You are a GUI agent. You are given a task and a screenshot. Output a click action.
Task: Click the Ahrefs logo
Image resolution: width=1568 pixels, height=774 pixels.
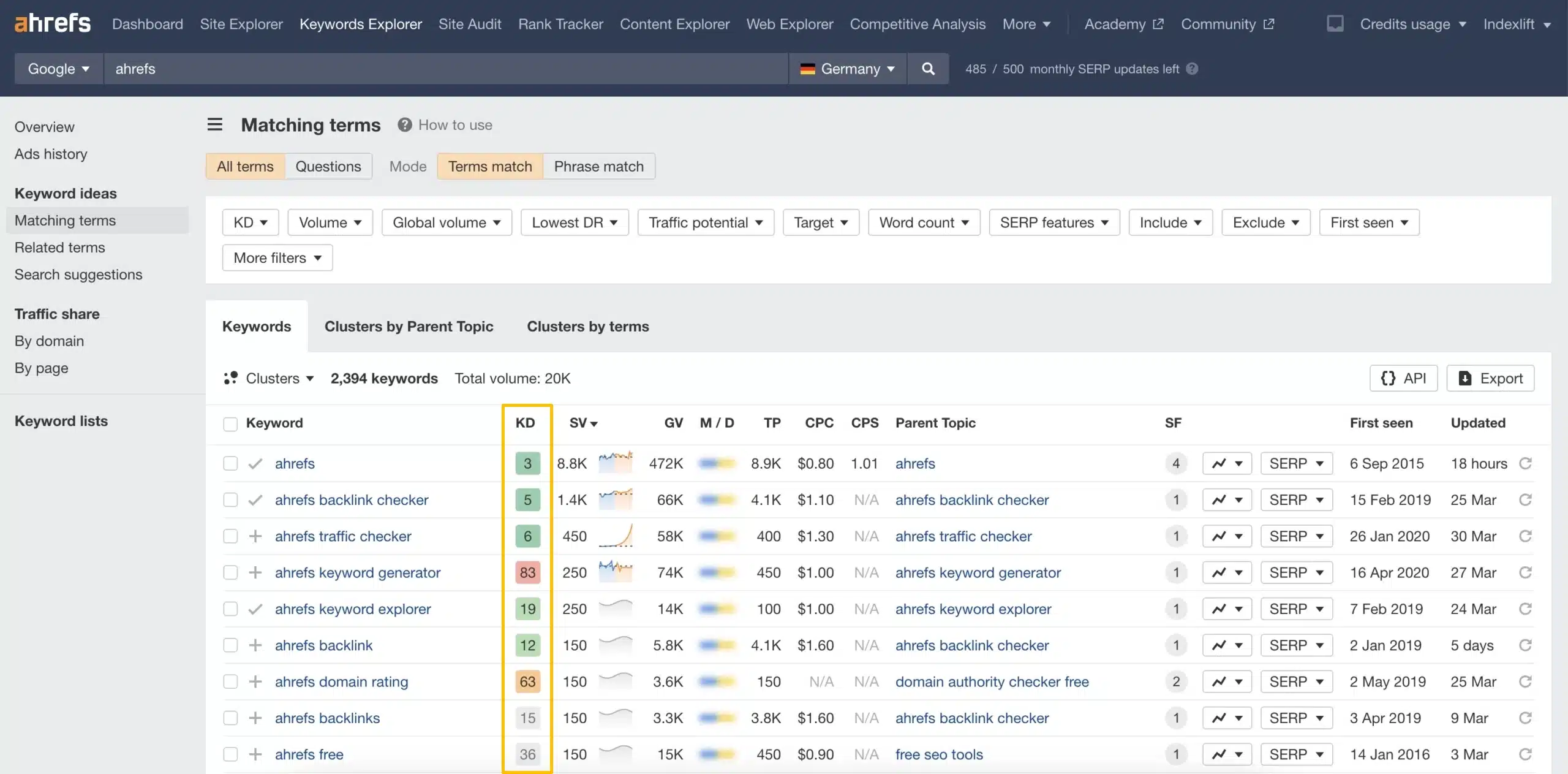pyautogui.click(x=52, y=23)
